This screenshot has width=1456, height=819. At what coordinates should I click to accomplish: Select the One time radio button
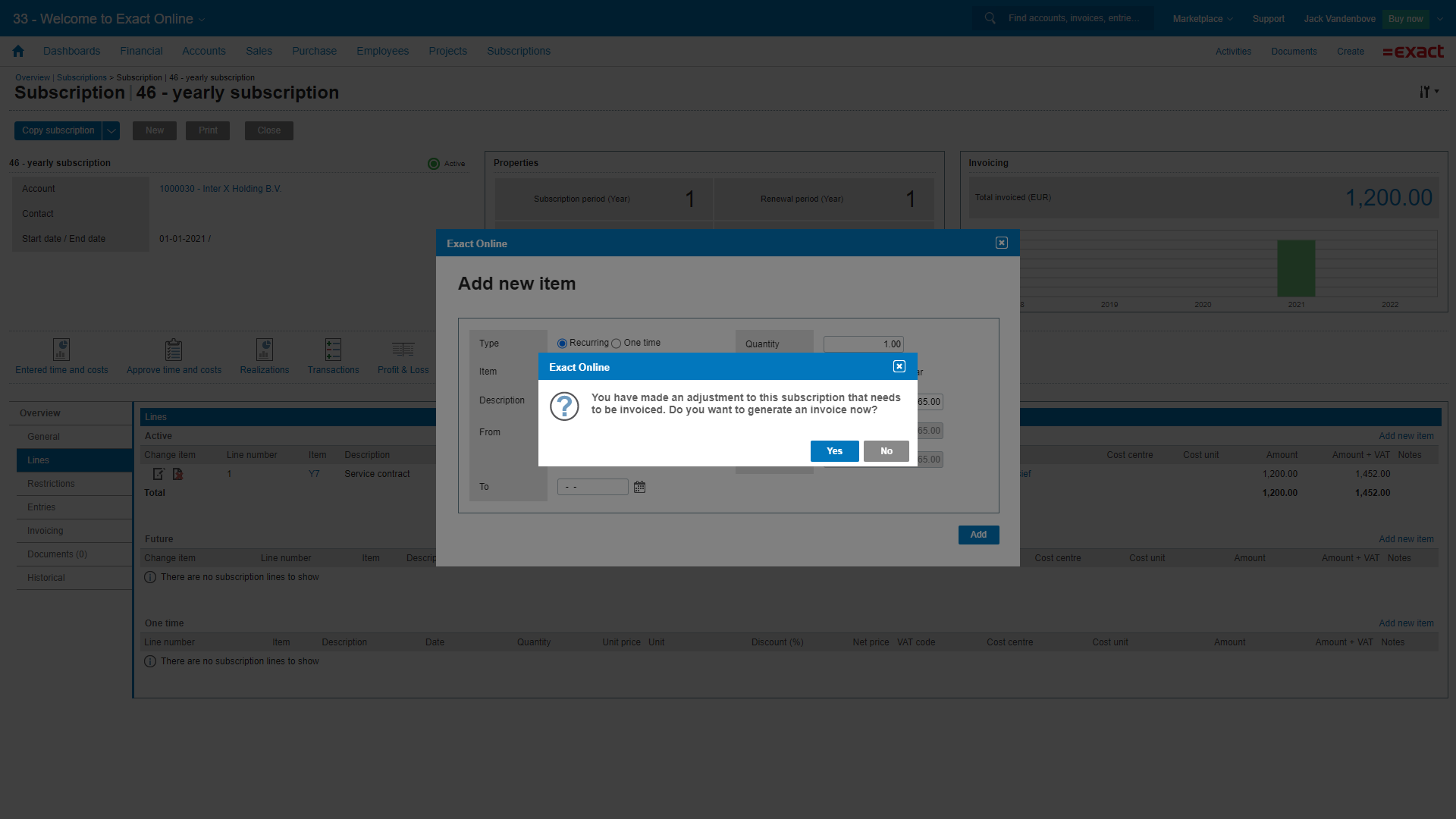(x=616, y=344)
